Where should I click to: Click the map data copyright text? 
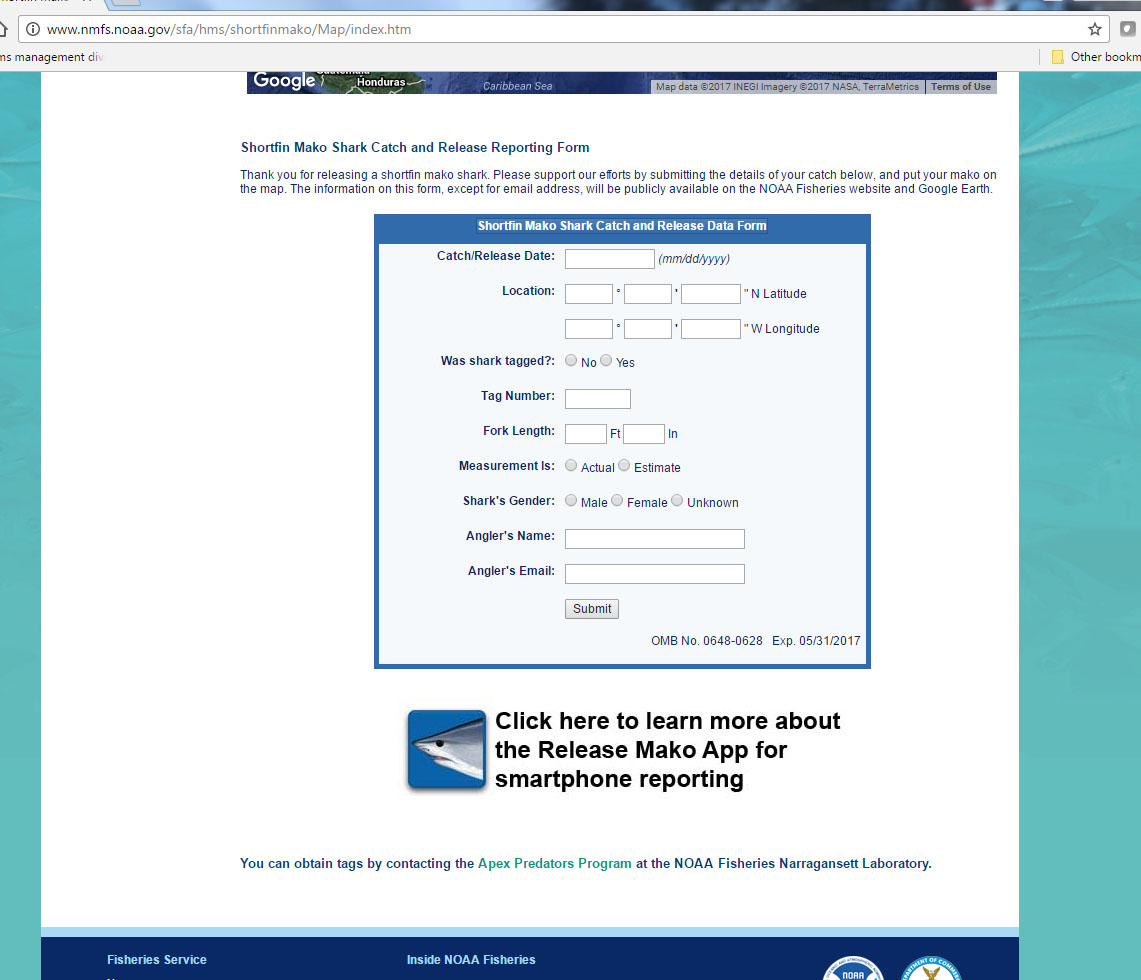coord(787,87)
